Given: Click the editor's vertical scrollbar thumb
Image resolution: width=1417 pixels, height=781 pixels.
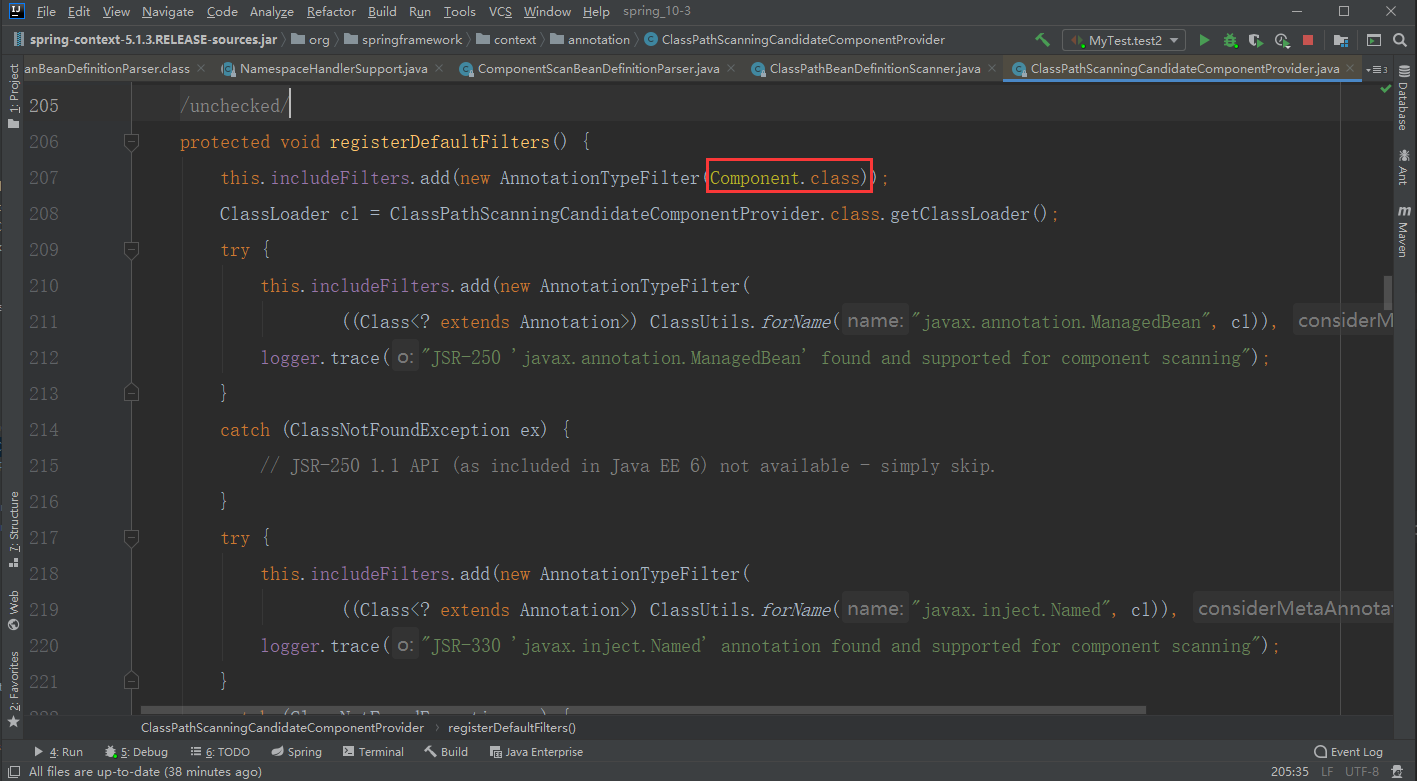Looking at the screenshot, I should (1388, 292).
